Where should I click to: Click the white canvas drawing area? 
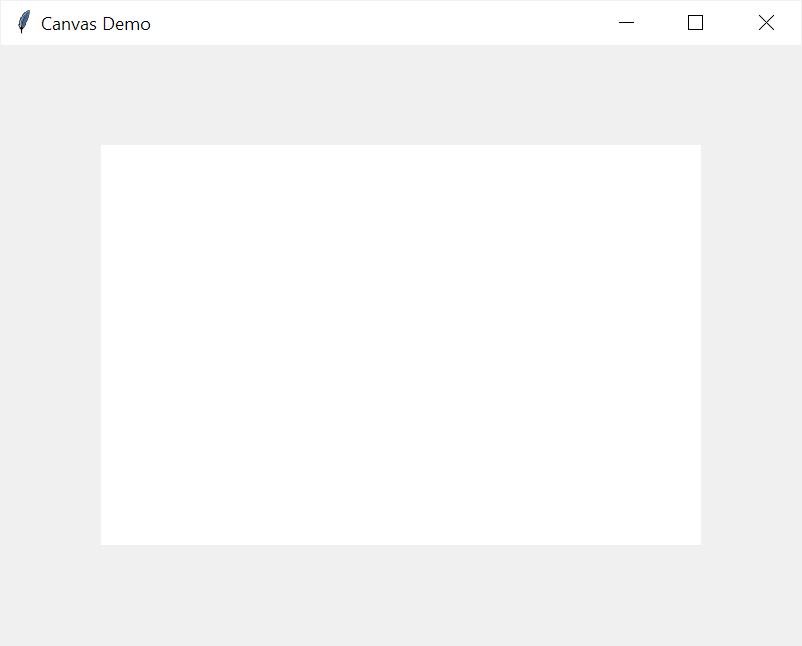pyautogui.click(x=400, y=345)
